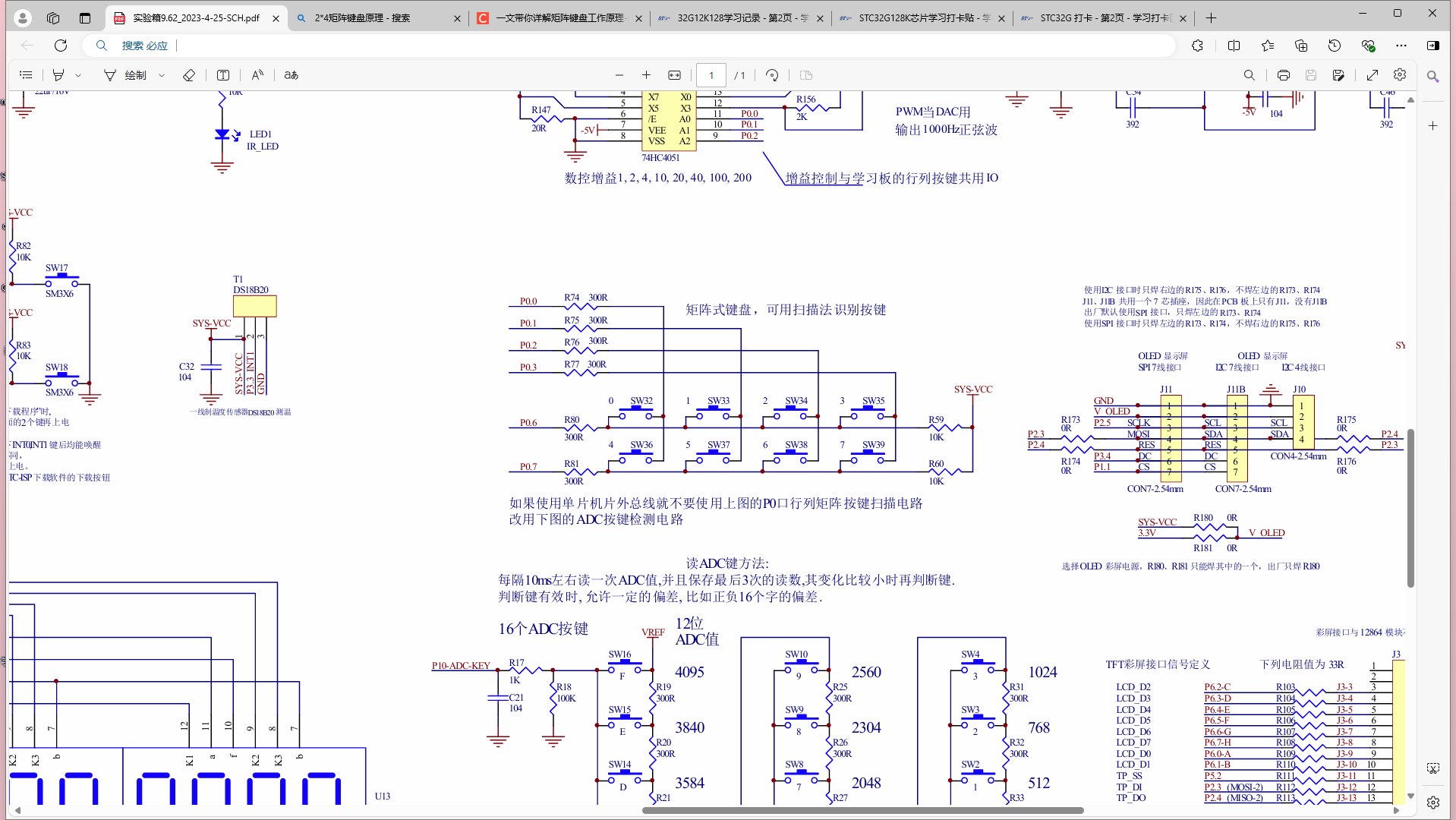The height and width of the screenshot is (820, 1456).
Task: Open workspaces menu
Action: tap(53, 17)
